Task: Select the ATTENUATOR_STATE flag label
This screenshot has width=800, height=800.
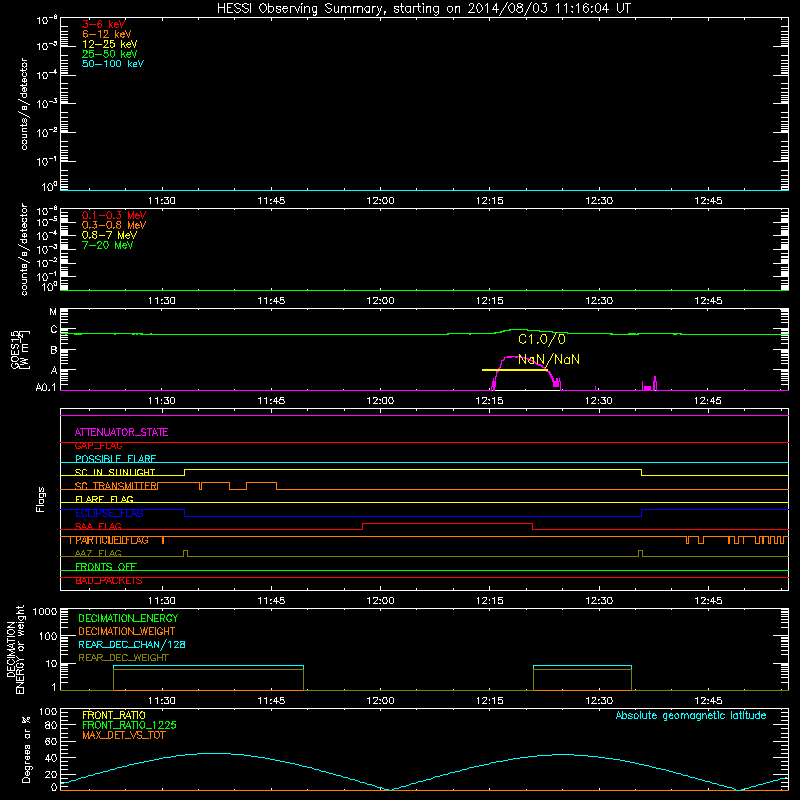Action: point(121,432)
